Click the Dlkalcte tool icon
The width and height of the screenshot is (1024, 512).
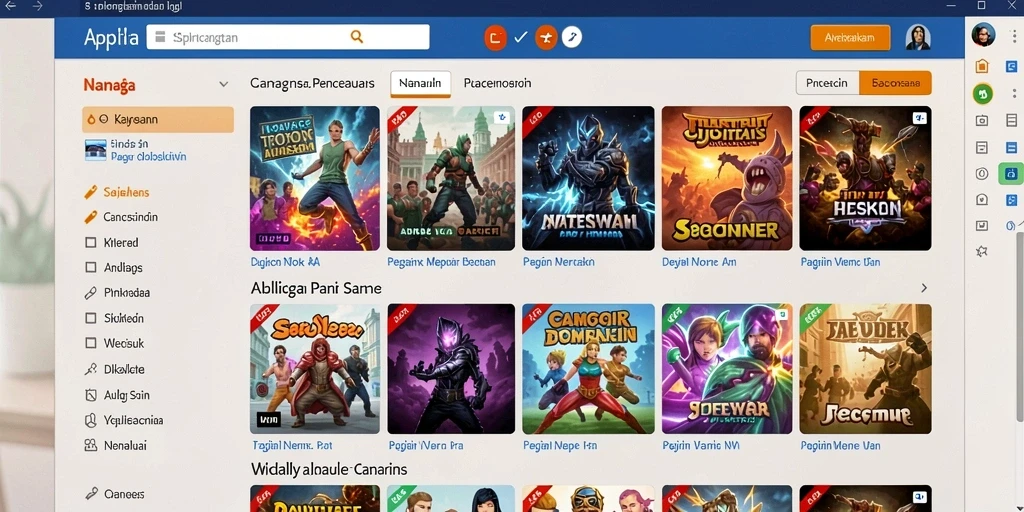click(91, 369)
